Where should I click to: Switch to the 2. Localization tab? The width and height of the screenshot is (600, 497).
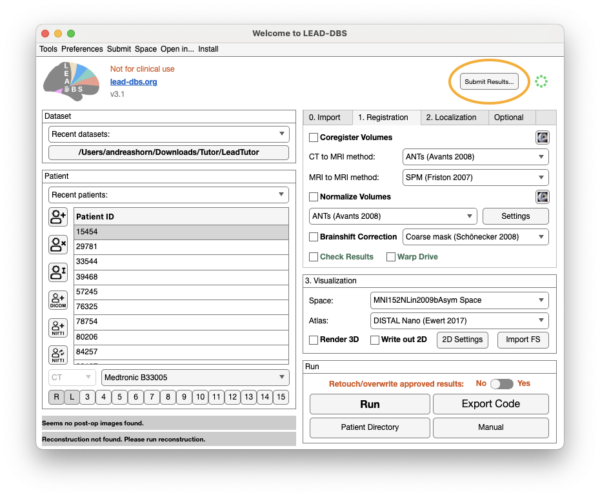454,117
